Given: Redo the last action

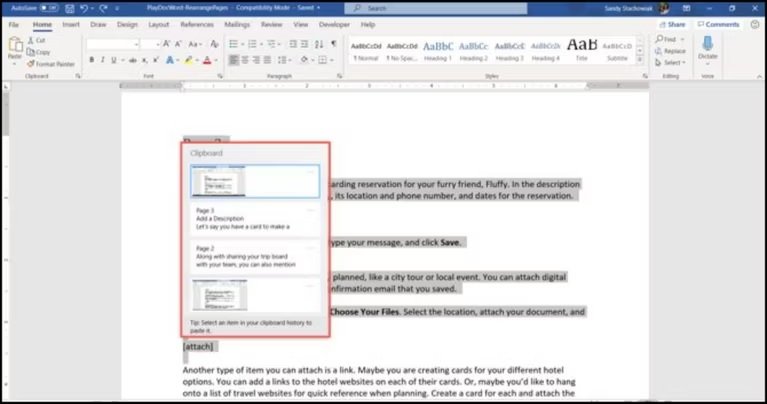Looking at the screenshot, I should coord(103,8).
